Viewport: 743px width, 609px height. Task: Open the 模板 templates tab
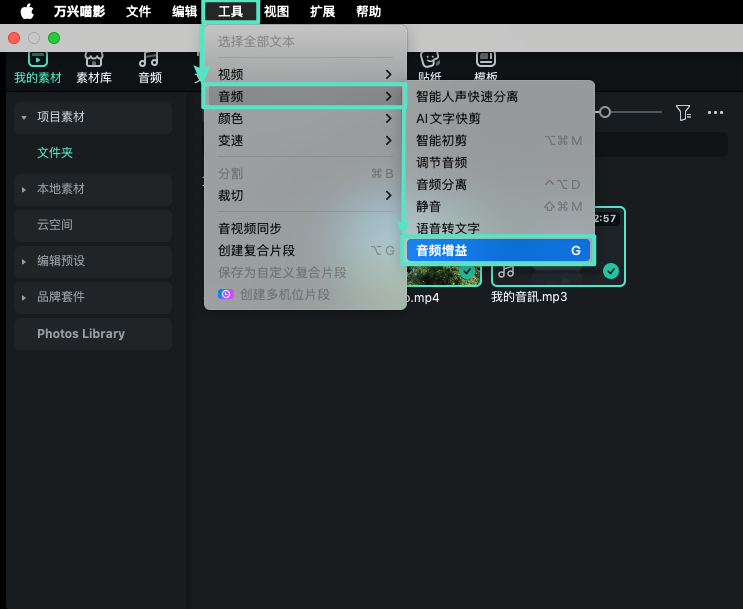click(x=486, y=66)
